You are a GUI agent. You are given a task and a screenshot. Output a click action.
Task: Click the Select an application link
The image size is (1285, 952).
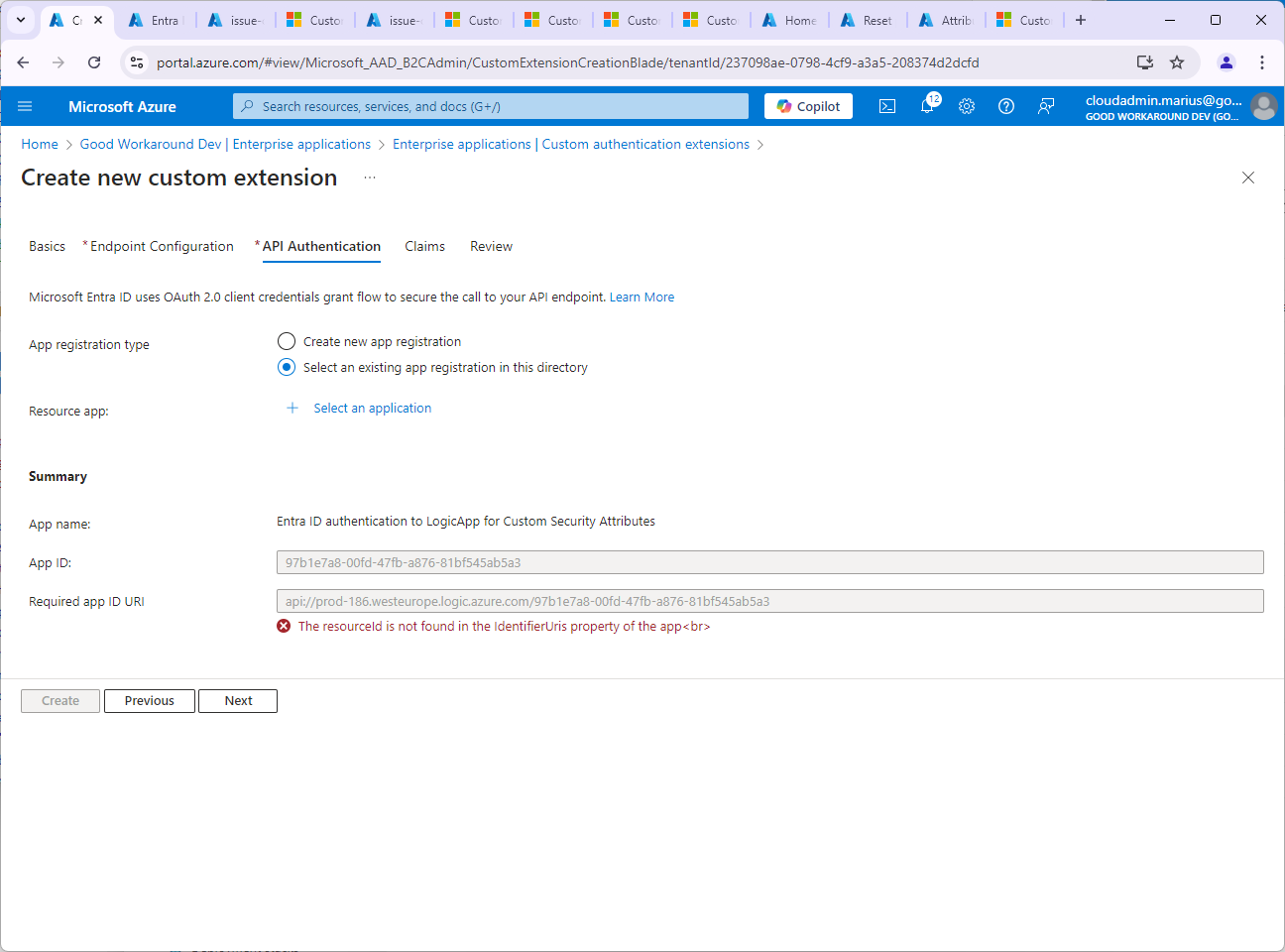click(372, 408)
